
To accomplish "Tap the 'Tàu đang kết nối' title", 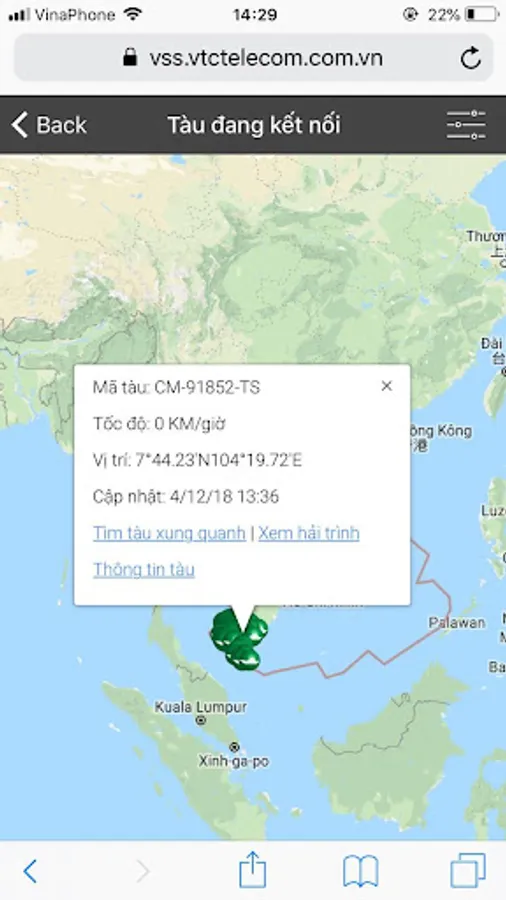I will 254,125.
